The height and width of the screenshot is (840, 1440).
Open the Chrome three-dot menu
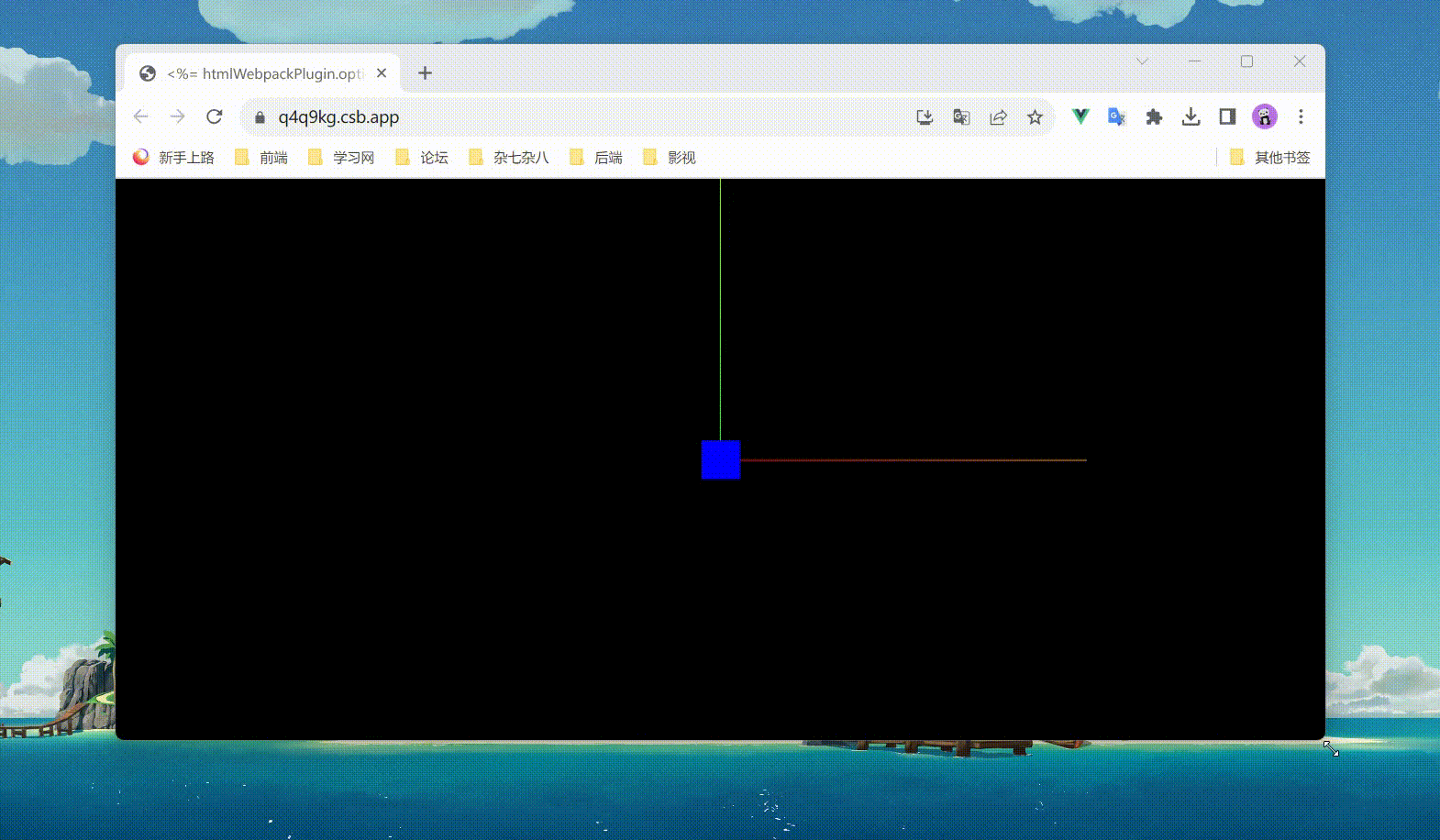click(x=1301, y=116)
